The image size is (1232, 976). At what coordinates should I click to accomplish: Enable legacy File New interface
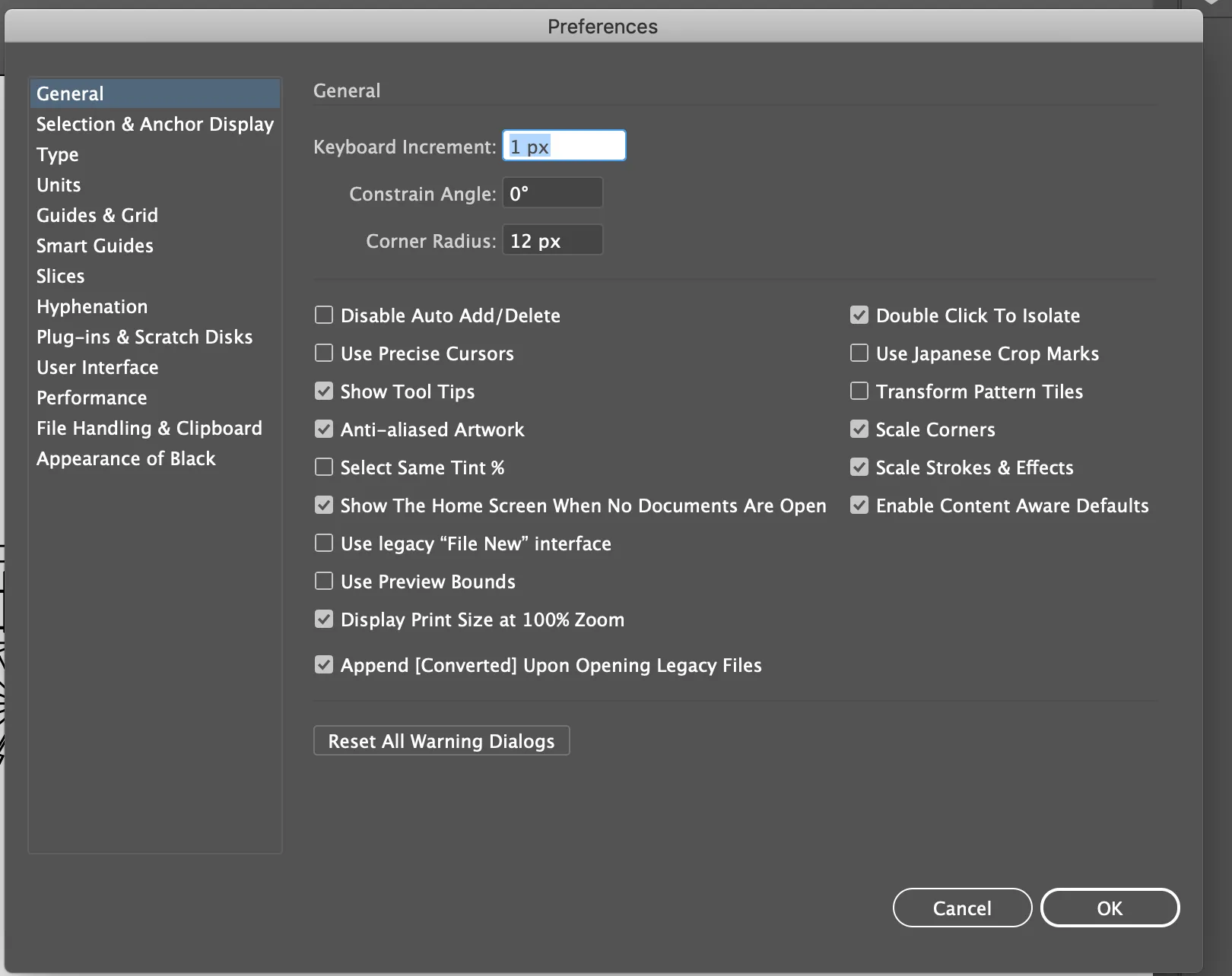(x=324, y=543)
